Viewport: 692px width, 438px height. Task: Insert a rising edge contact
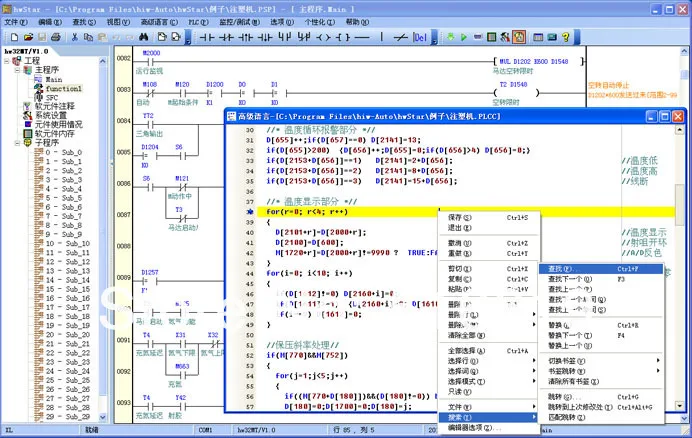tap(245, 38)
